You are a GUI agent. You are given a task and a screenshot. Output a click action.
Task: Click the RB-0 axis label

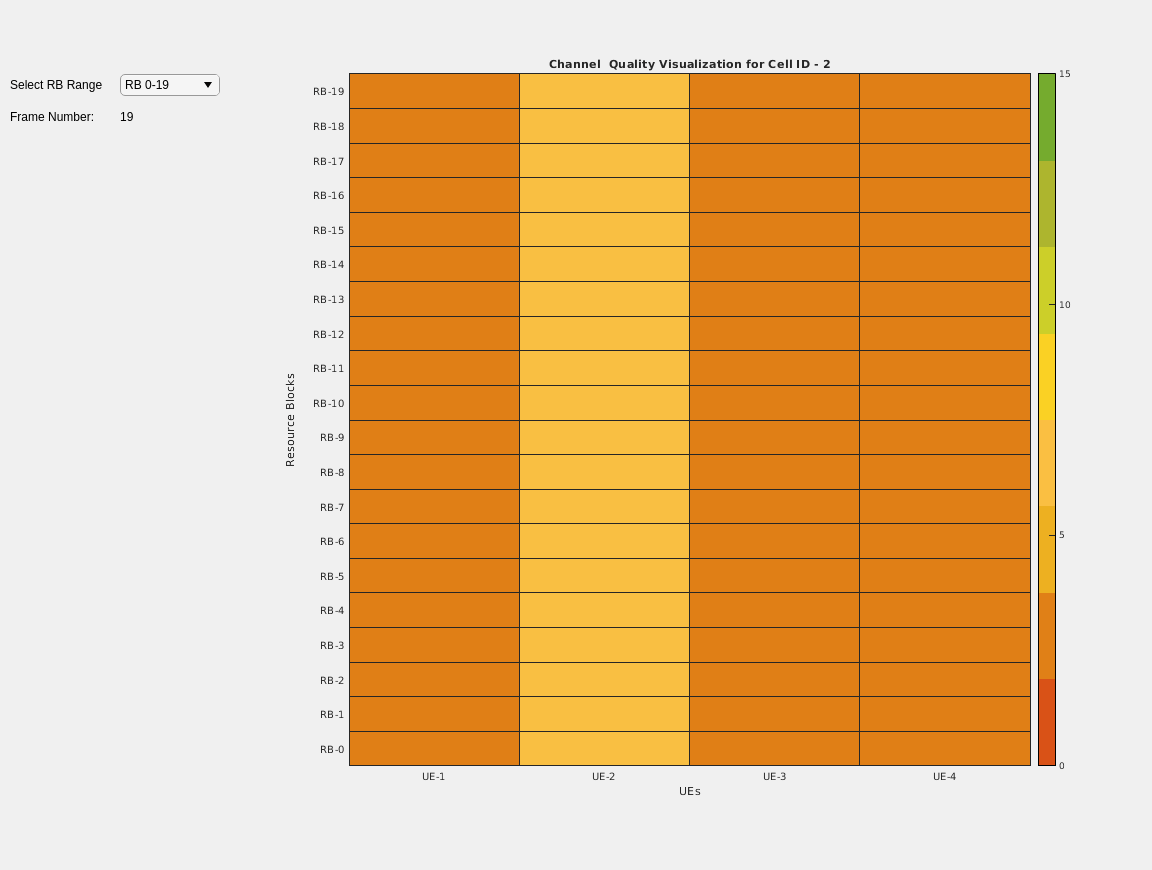[332, 749]
